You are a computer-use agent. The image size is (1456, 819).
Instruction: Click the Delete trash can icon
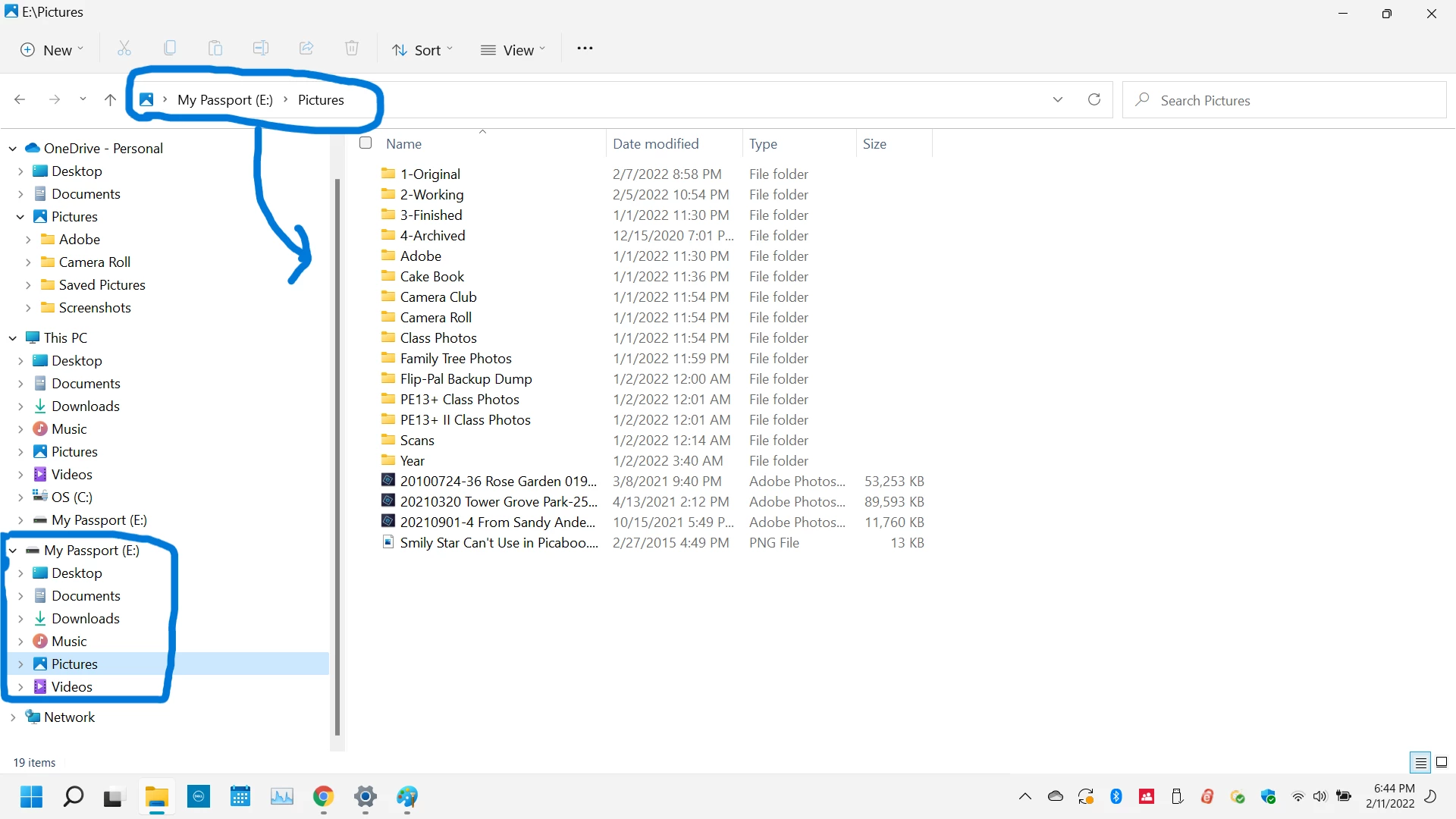tap(352, 49)
